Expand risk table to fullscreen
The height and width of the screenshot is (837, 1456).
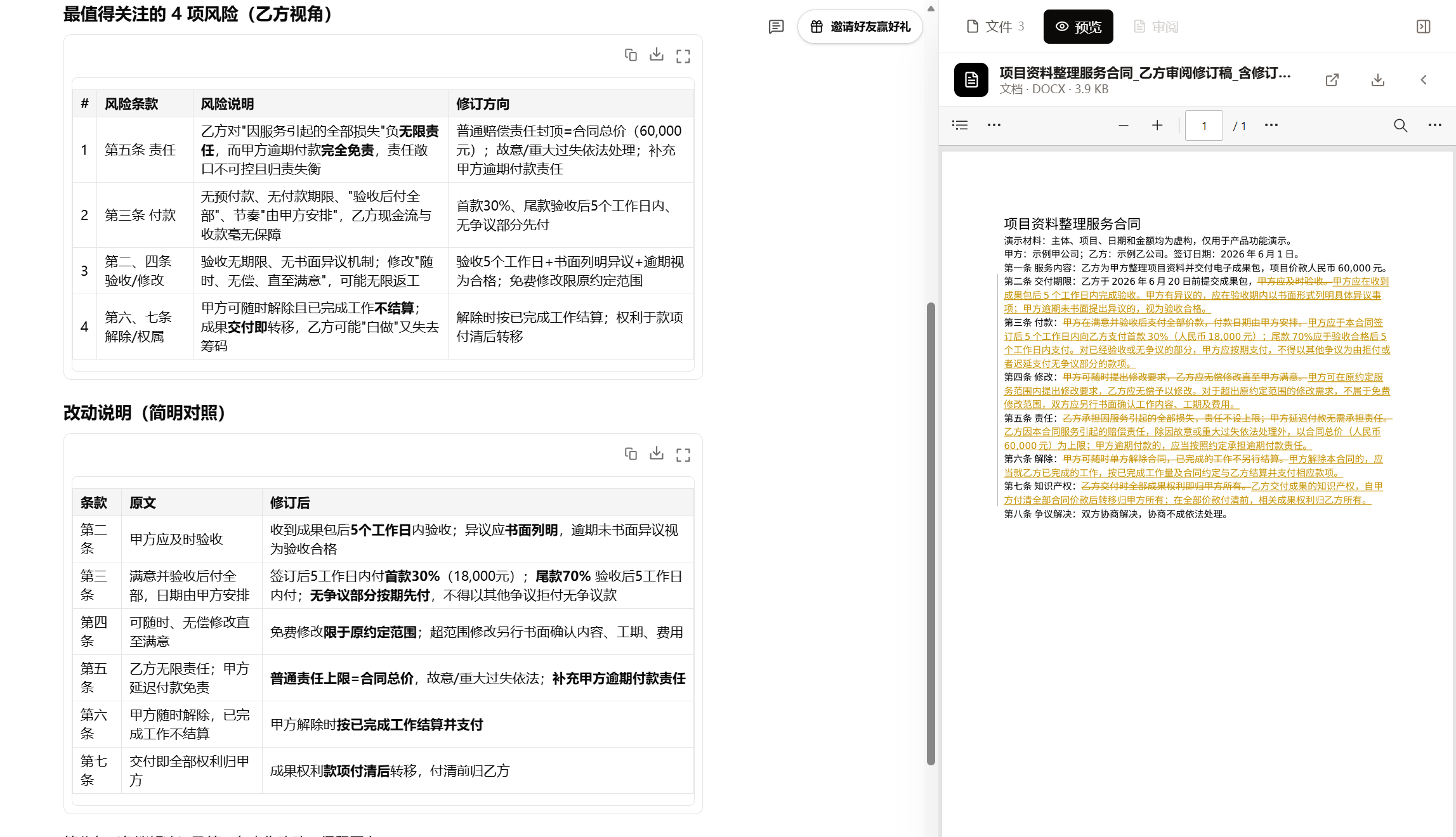coord(683,56)
